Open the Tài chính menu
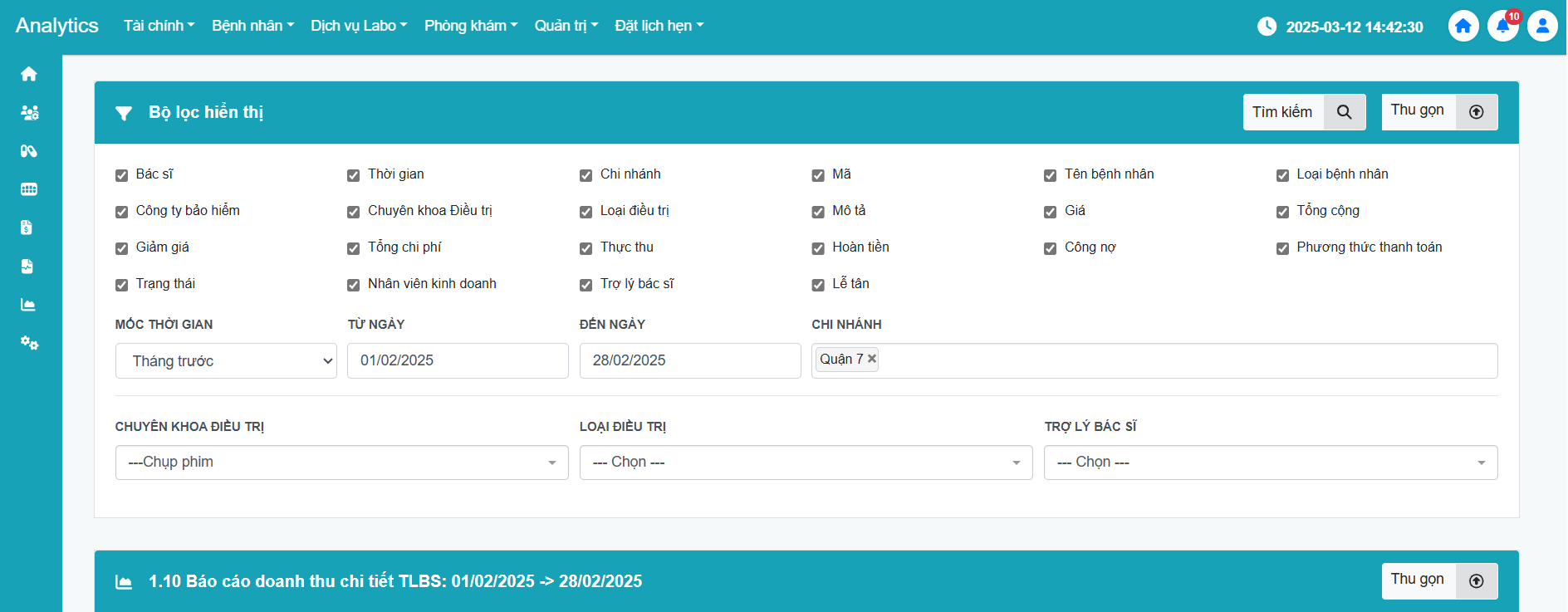The image size is (1568, 612). click(x=159, y=26)
